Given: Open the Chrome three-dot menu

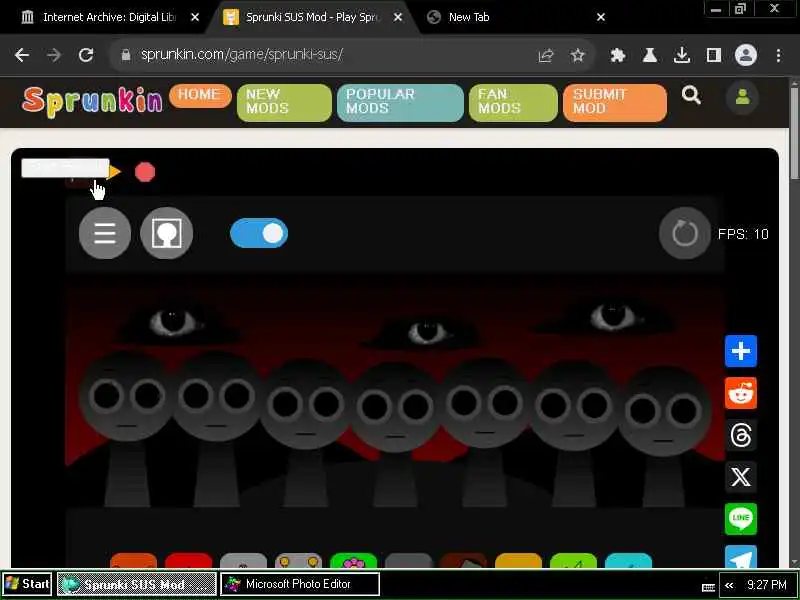Looking at the screenshot, I should (x=778, y=55).
